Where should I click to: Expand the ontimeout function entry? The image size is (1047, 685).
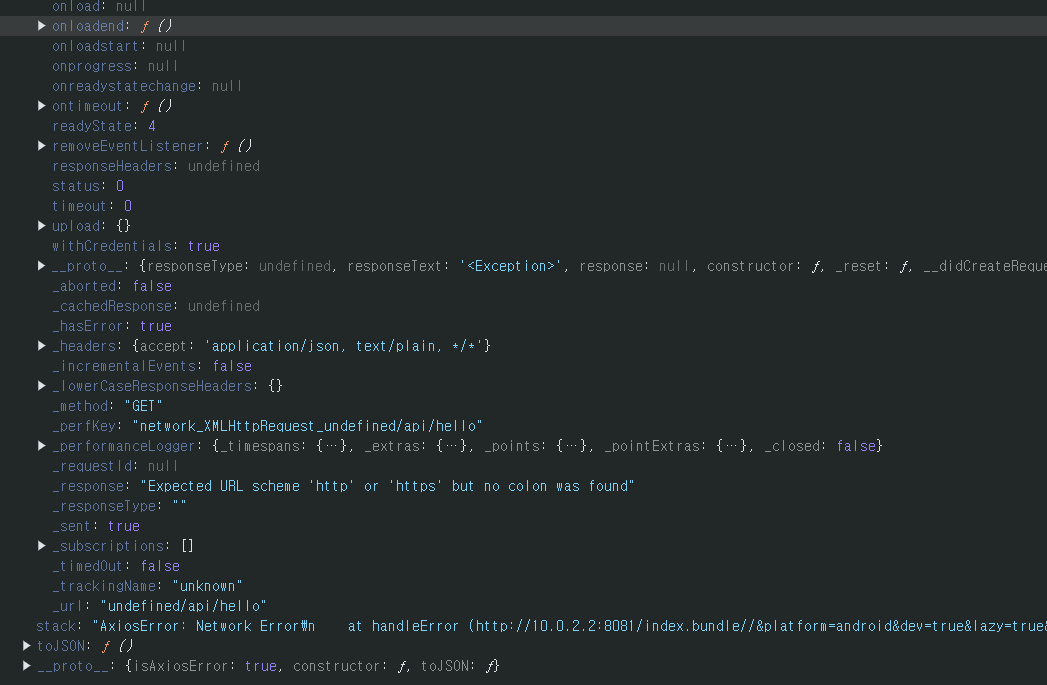click(41, 106)
